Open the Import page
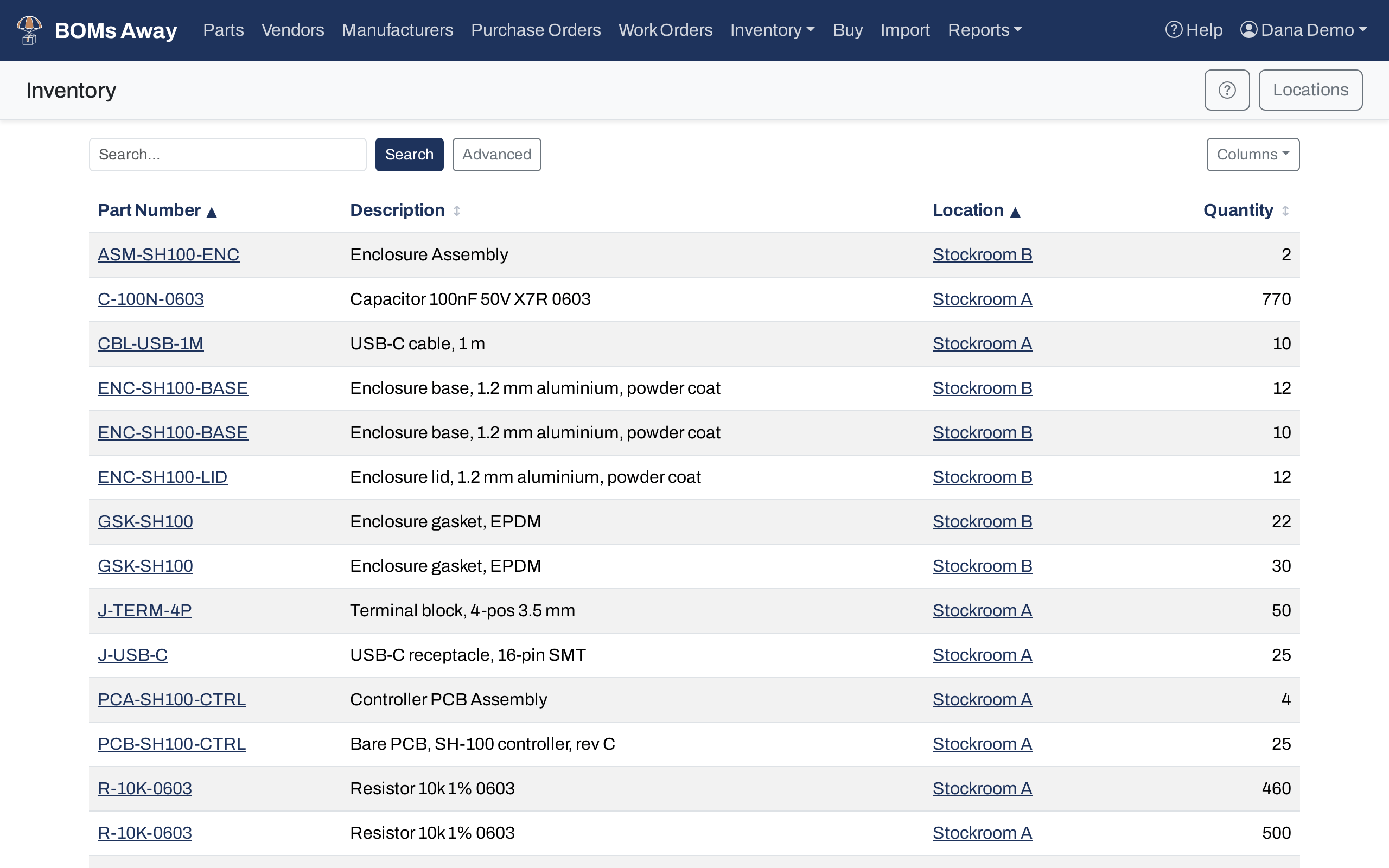Image resolution: width=1389 pixels, height=868 pixels. point(904,30)
